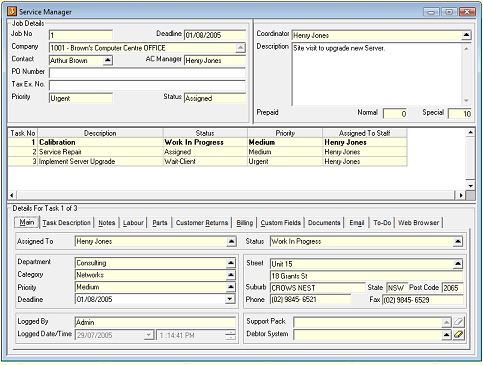Click the eraser icon next to Support Pack
Viewport: 483px width, 365px height.
click(x=459, y=322)
